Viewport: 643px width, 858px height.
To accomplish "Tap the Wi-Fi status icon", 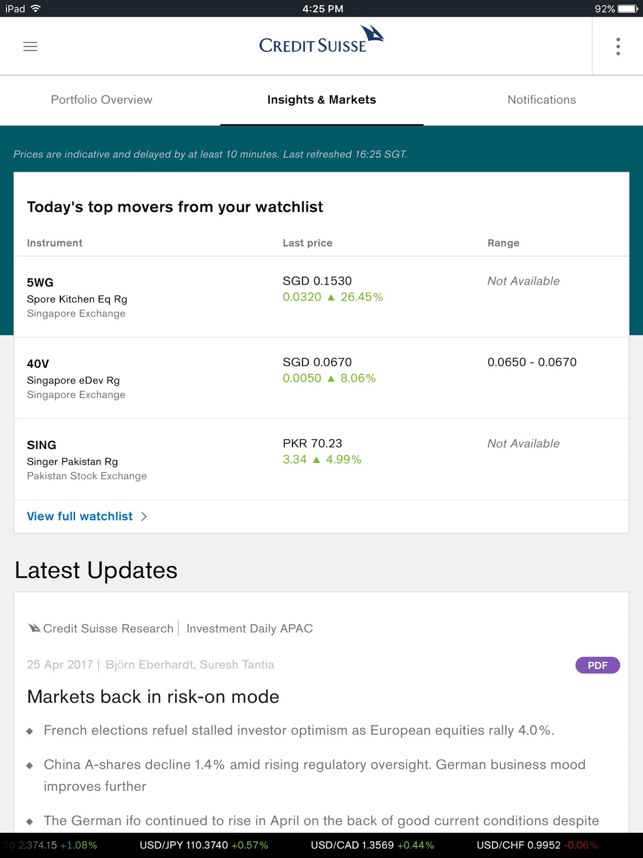I will tap(36, 8).
